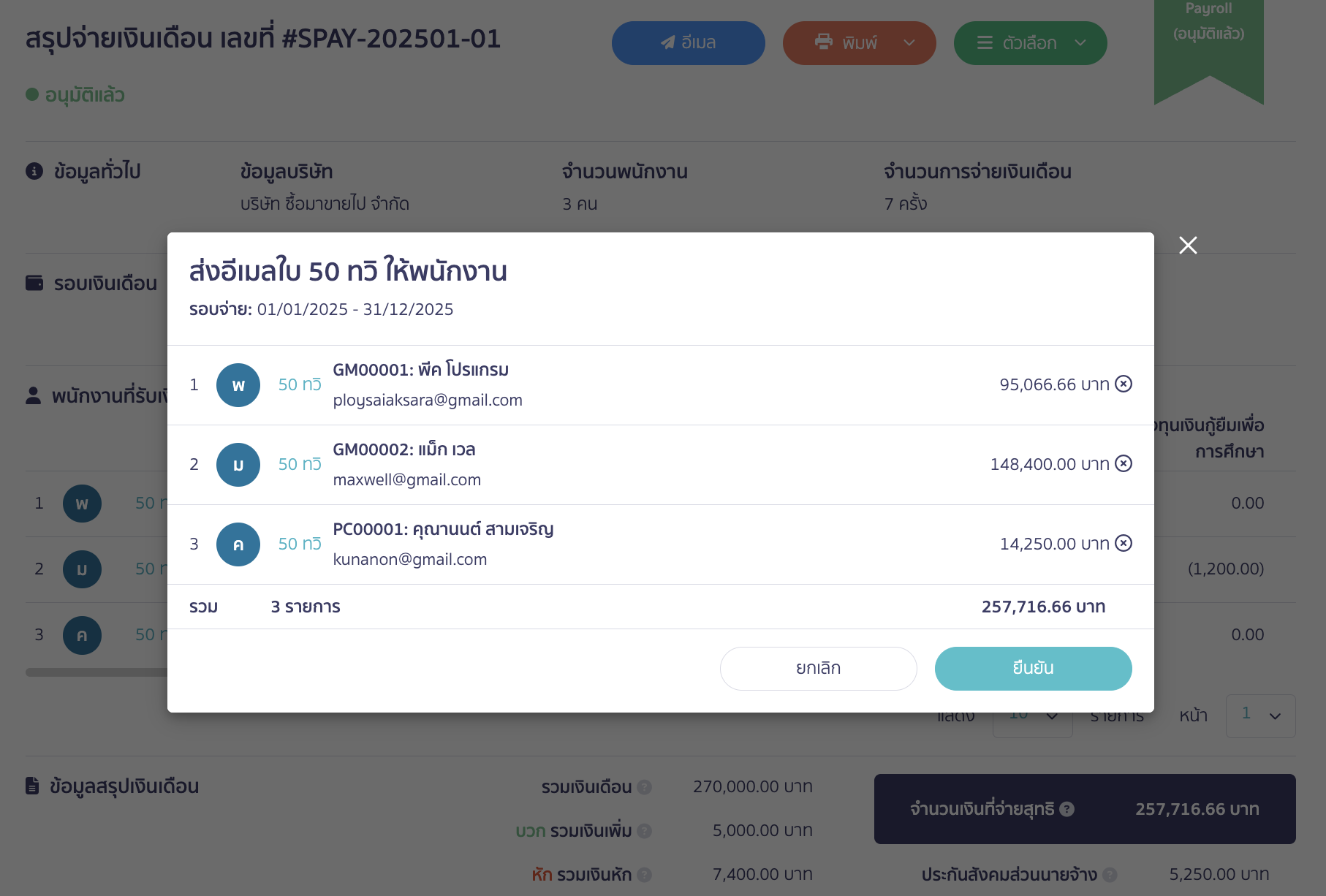Open the page number dropdown

(1260, 715)
